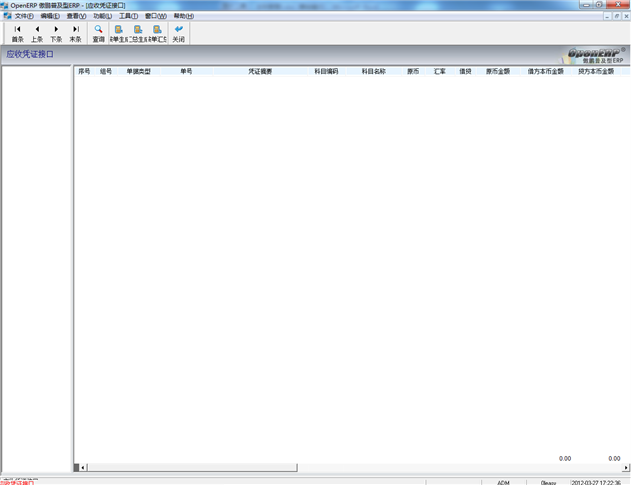Open the 工具 menu
Screen dimensions: 631x485
(x=129, y=16)
